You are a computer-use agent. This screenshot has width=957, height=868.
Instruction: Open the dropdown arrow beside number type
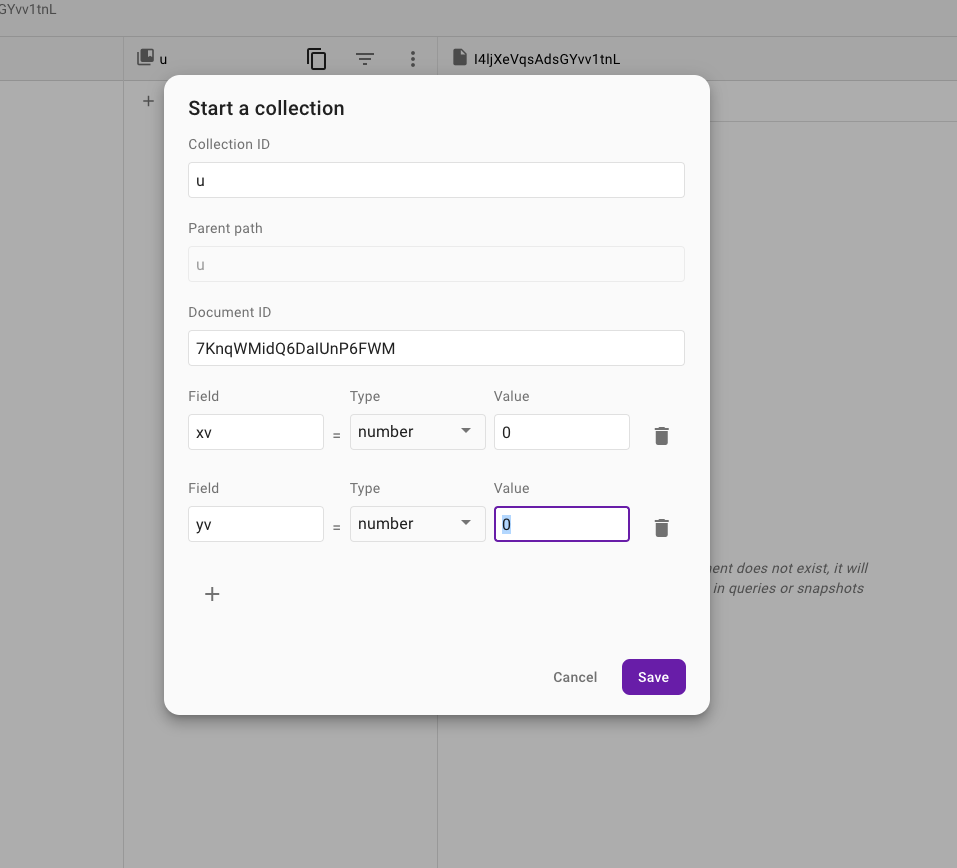[465, 431]
